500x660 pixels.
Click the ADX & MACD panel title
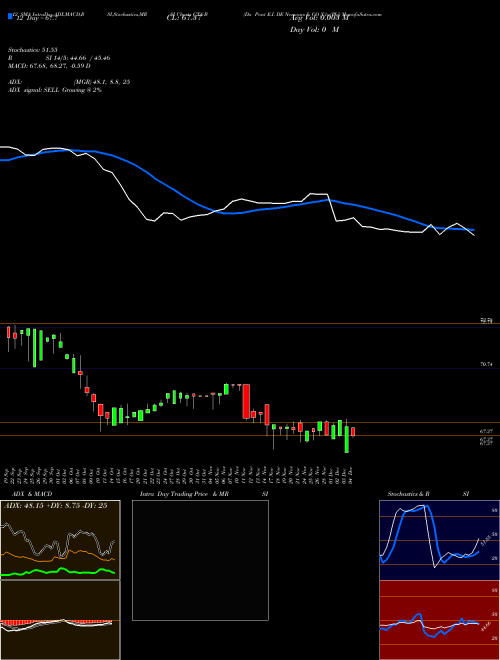[32, 494]
